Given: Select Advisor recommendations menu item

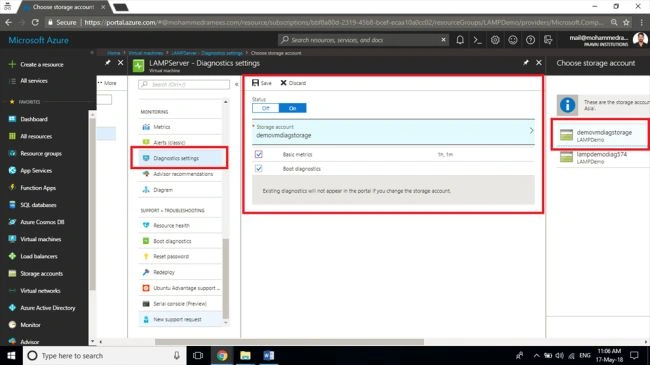Looking at the screenshot, I should (180, 174).
